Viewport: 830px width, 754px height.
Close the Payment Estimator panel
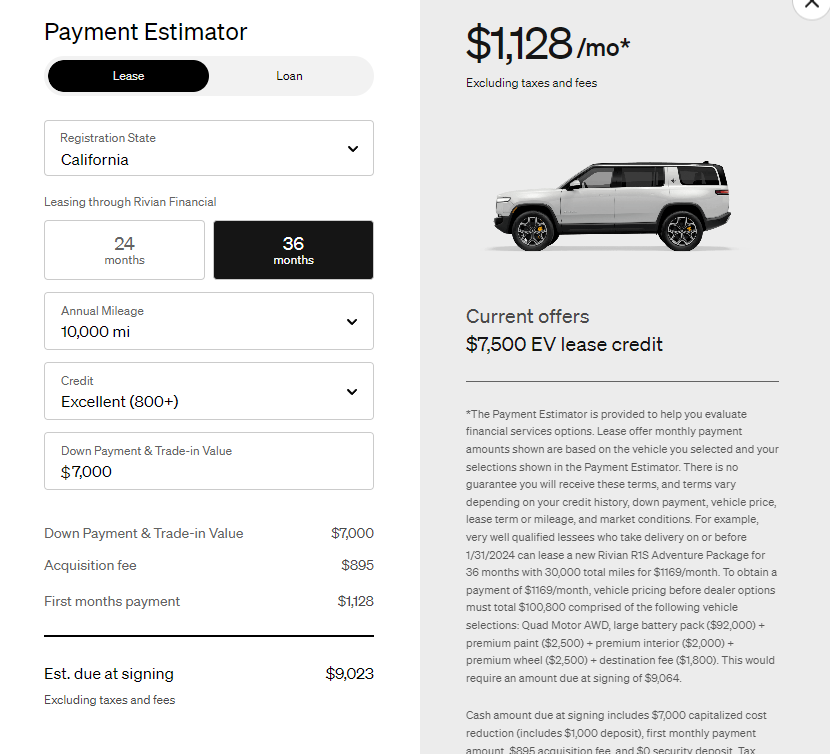click(x=811, y=5)
